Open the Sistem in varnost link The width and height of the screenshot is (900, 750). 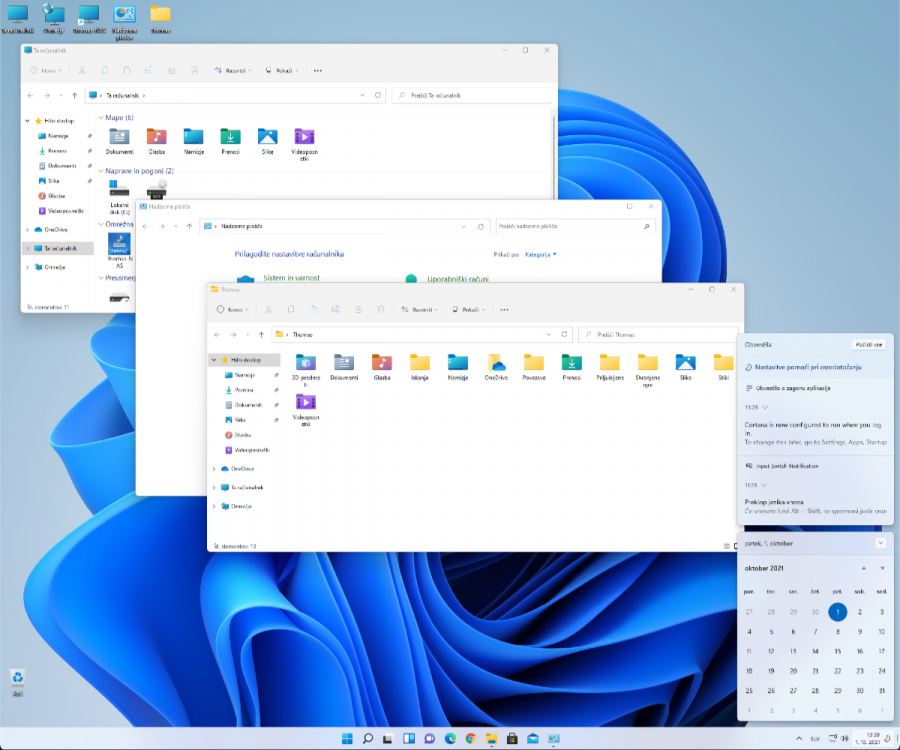290,279
